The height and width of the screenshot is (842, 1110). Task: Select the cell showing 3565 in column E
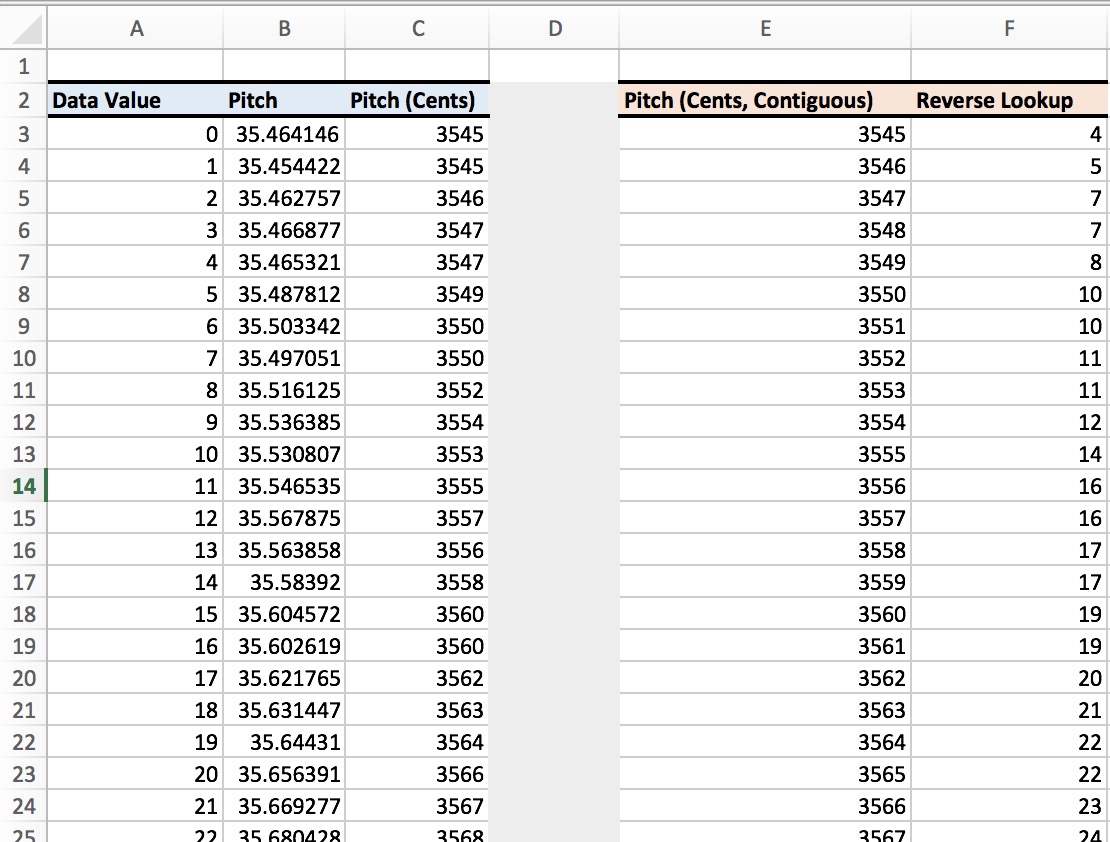pyautogui.click(x=764, y=774)
